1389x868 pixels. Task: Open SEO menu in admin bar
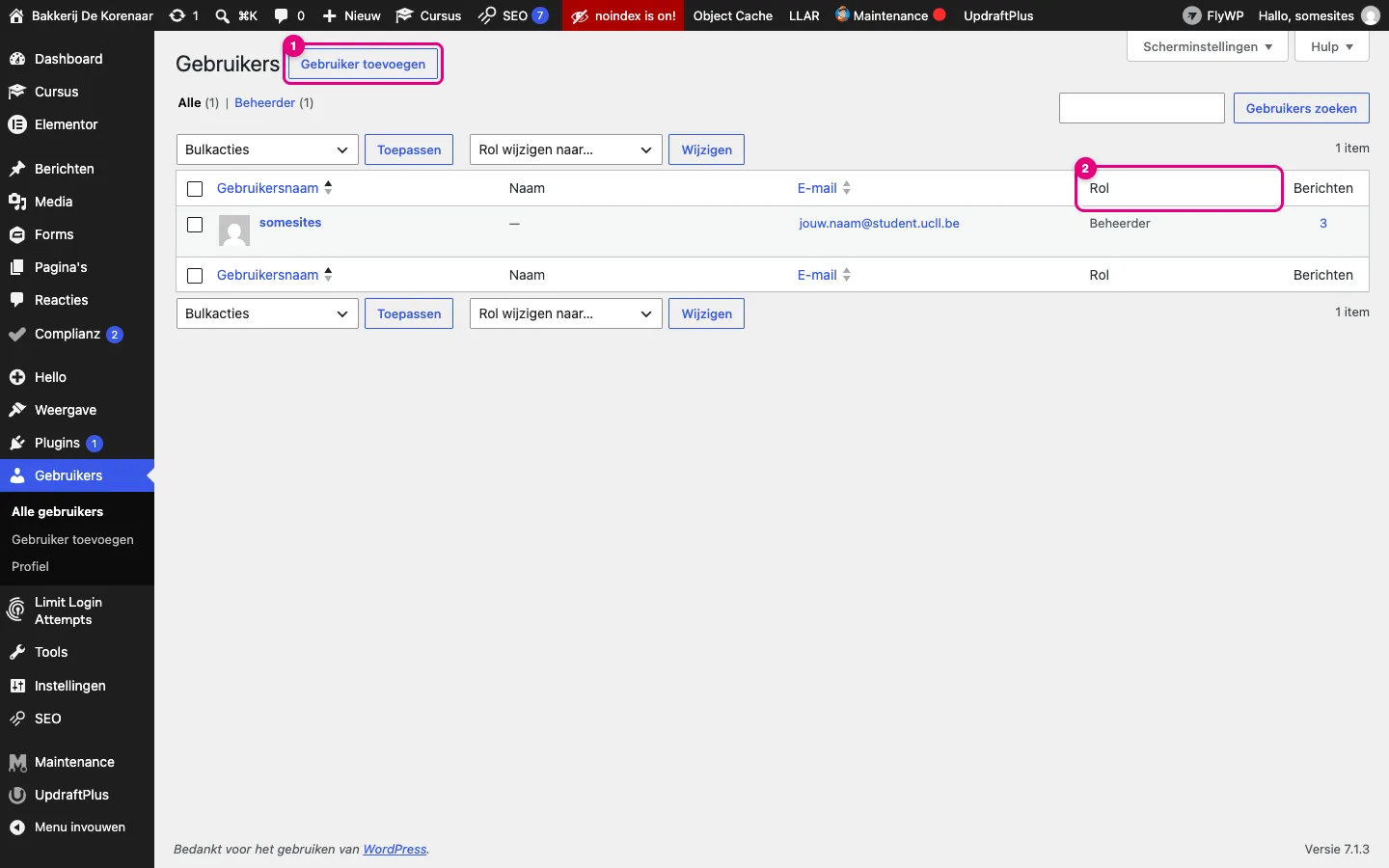click(x=514, y=15)
